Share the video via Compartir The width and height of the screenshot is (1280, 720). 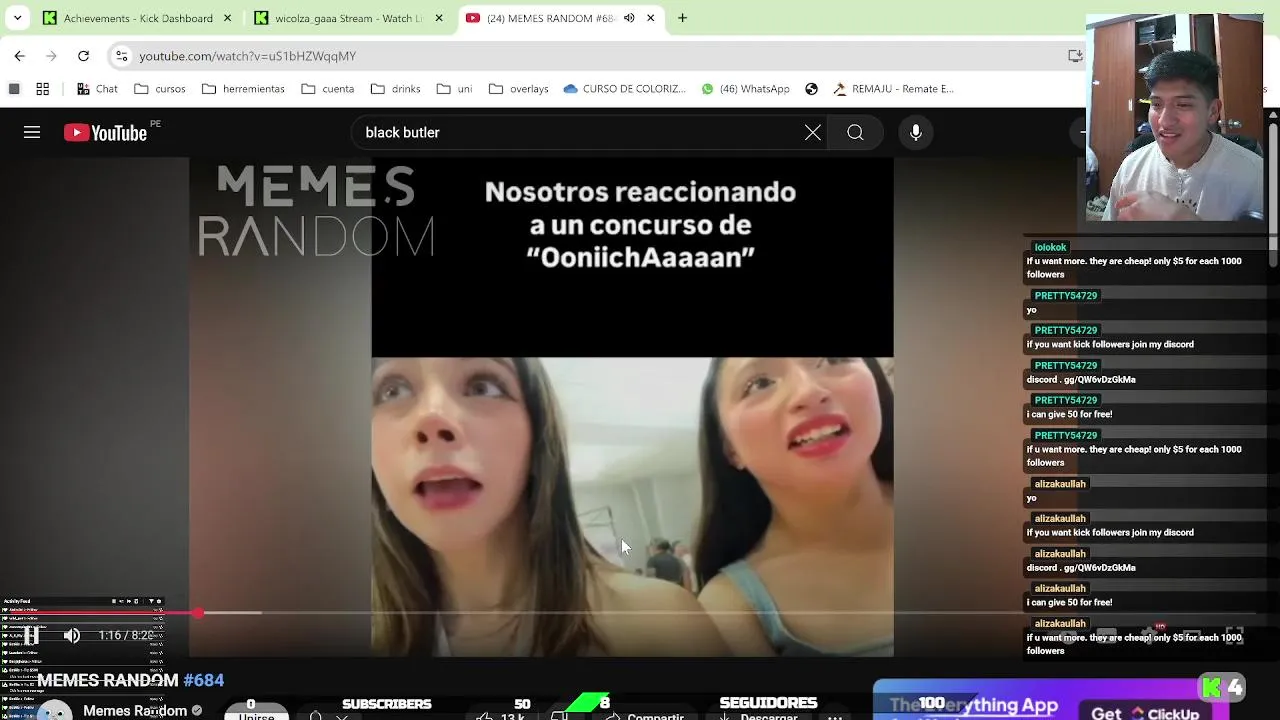point(645,714)
